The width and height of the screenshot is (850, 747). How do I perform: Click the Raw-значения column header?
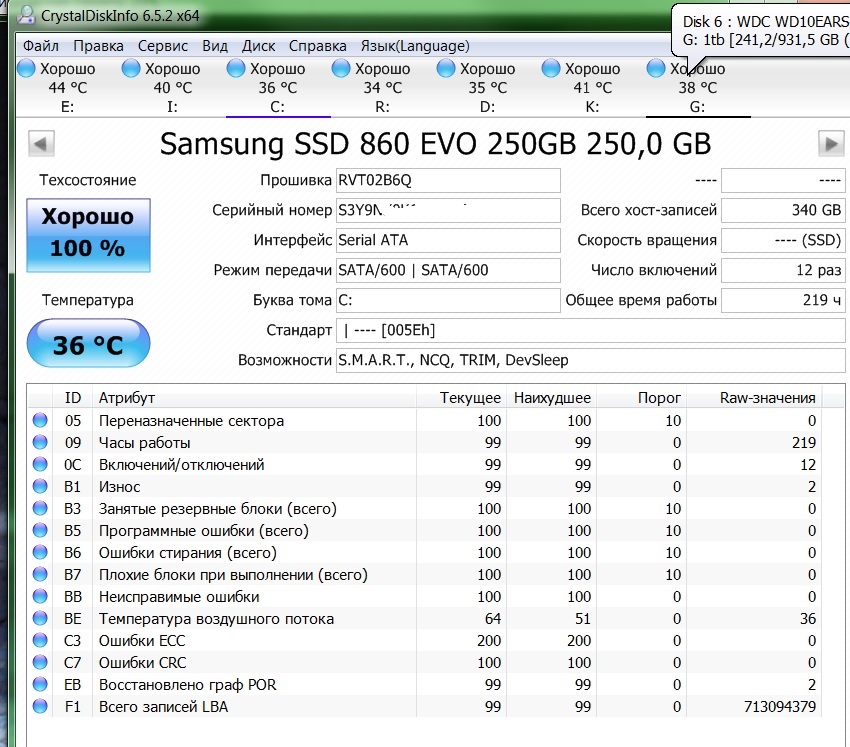pos(755,397)
